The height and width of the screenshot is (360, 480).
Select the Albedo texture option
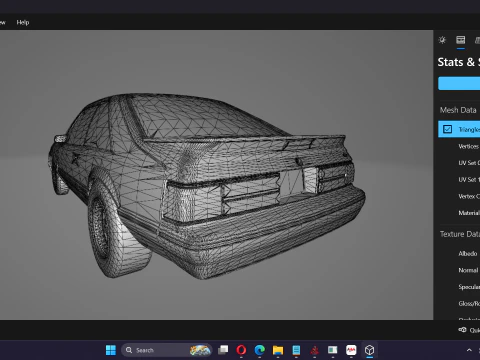468,254
